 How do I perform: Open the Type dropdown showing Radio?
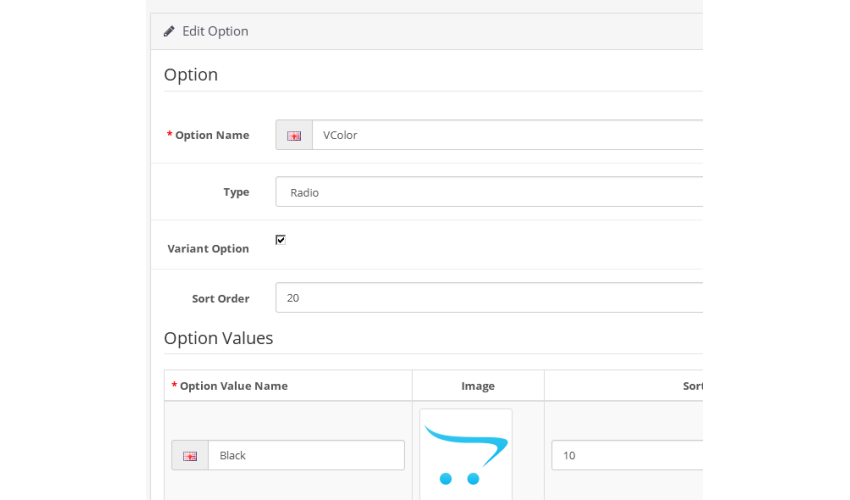489,192
